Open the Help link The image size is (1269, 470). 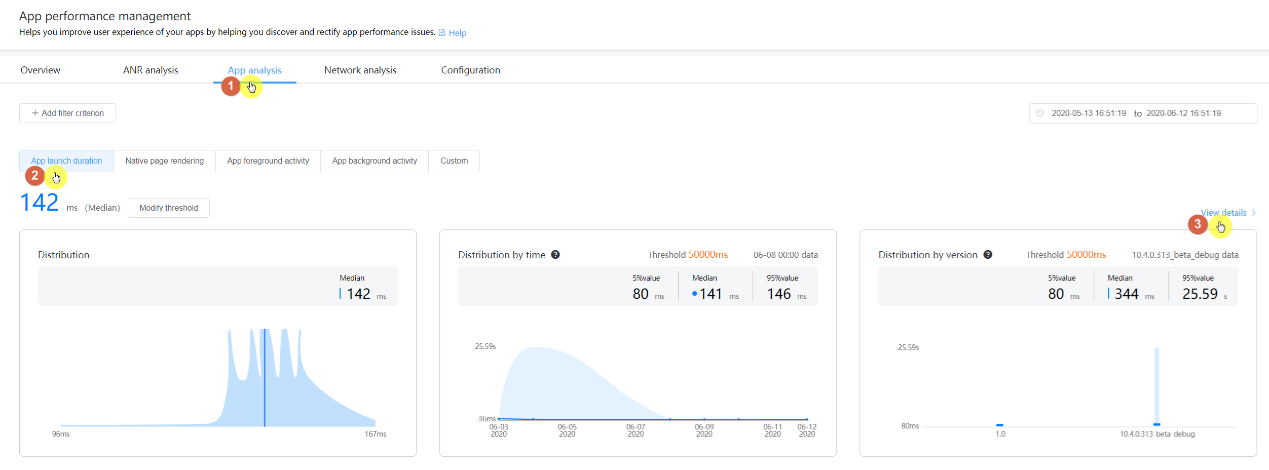pyautogui.click(x=457, y=33)
